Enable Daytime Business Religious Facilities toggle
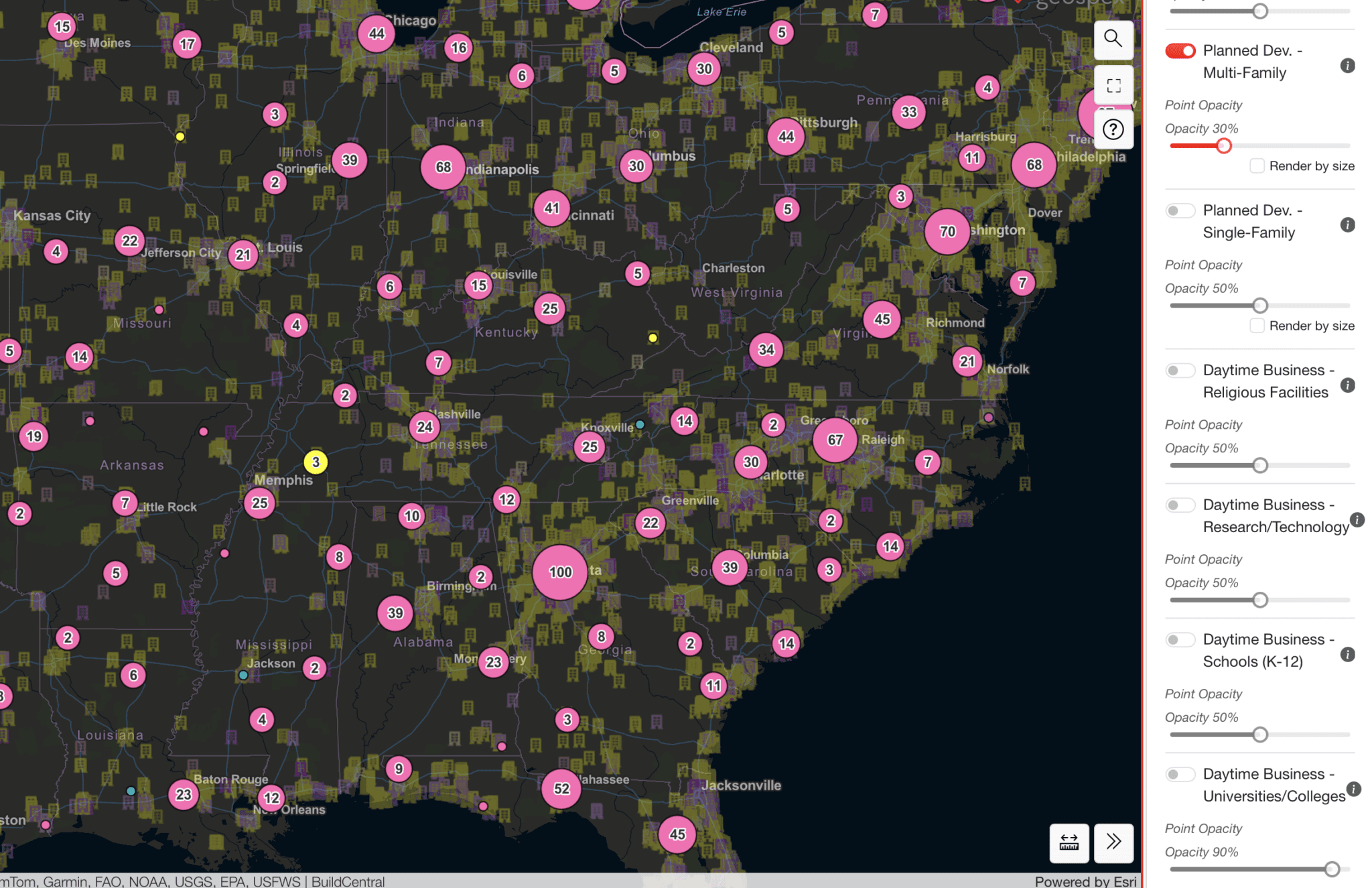1372x888 pixels. click(x=1180, y=371)
